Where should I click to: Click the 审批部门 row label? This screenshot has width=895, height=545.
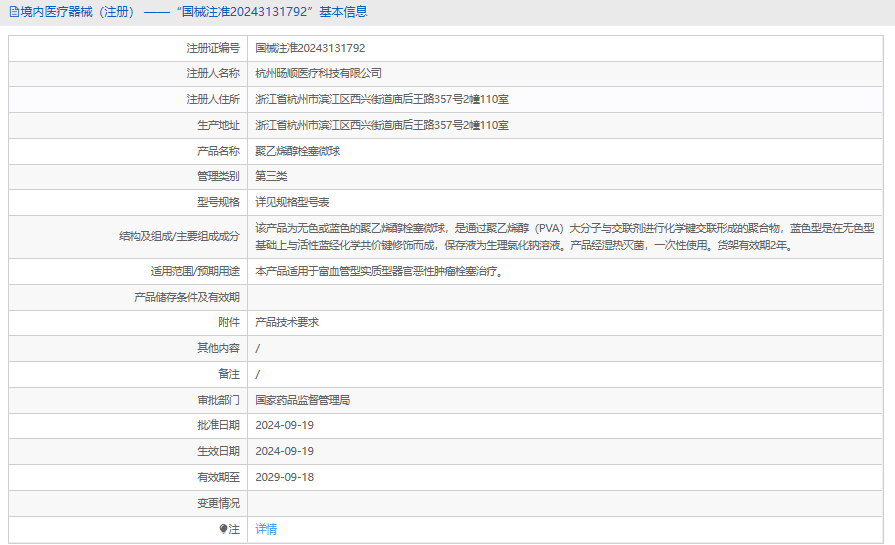219,400
